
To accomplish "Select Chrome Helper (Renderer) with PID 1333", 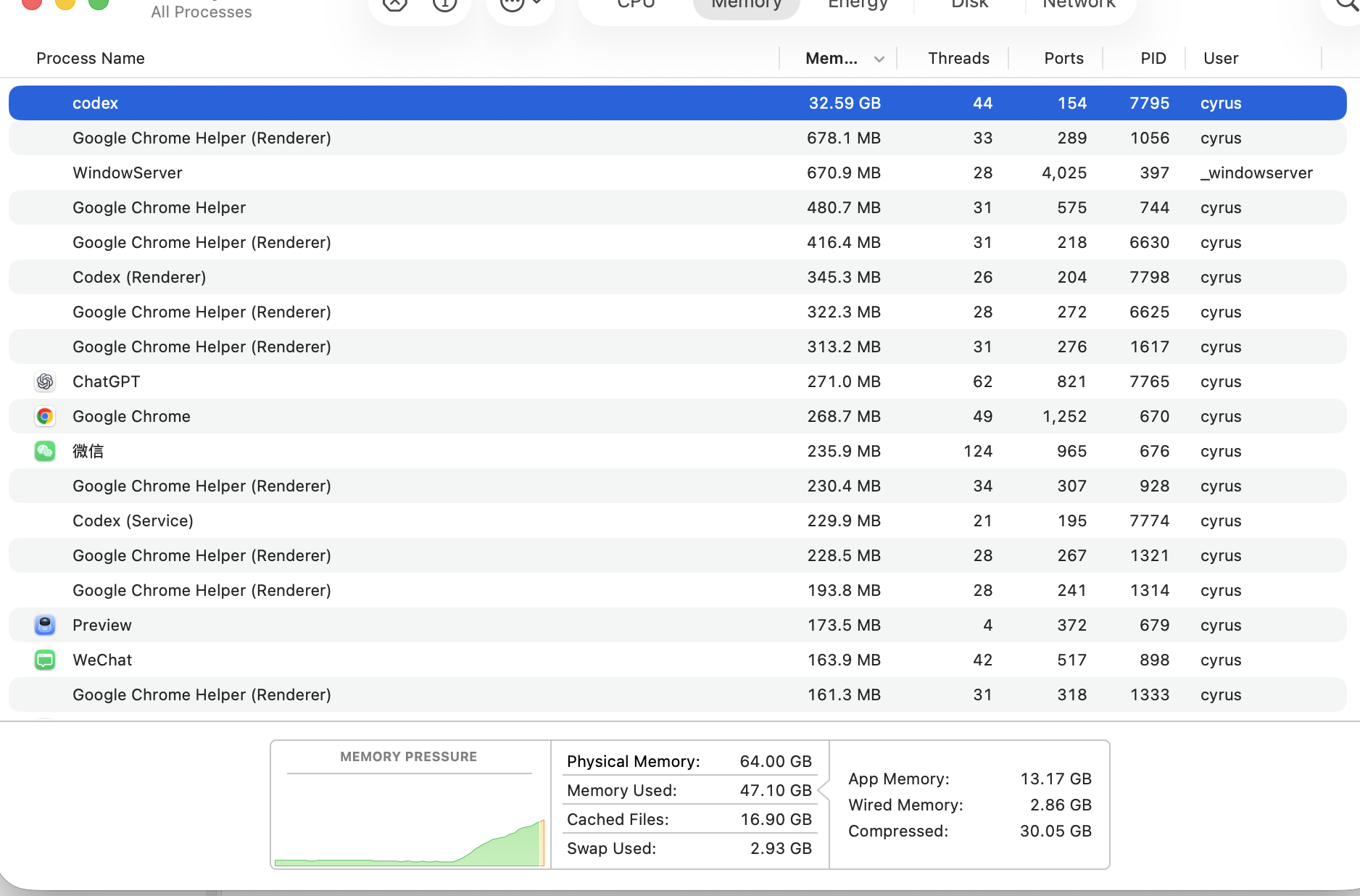I will click(678, 694).
